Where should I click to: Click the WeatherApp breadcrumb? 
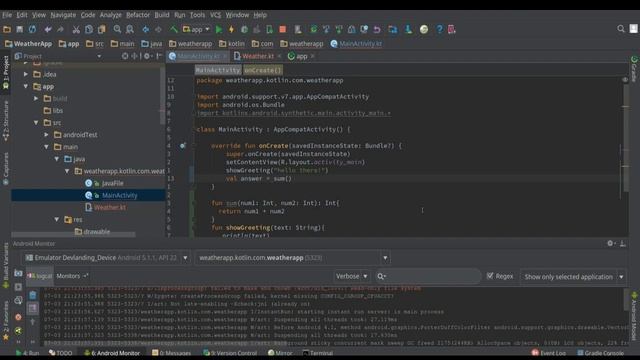[x=29, y=44]
